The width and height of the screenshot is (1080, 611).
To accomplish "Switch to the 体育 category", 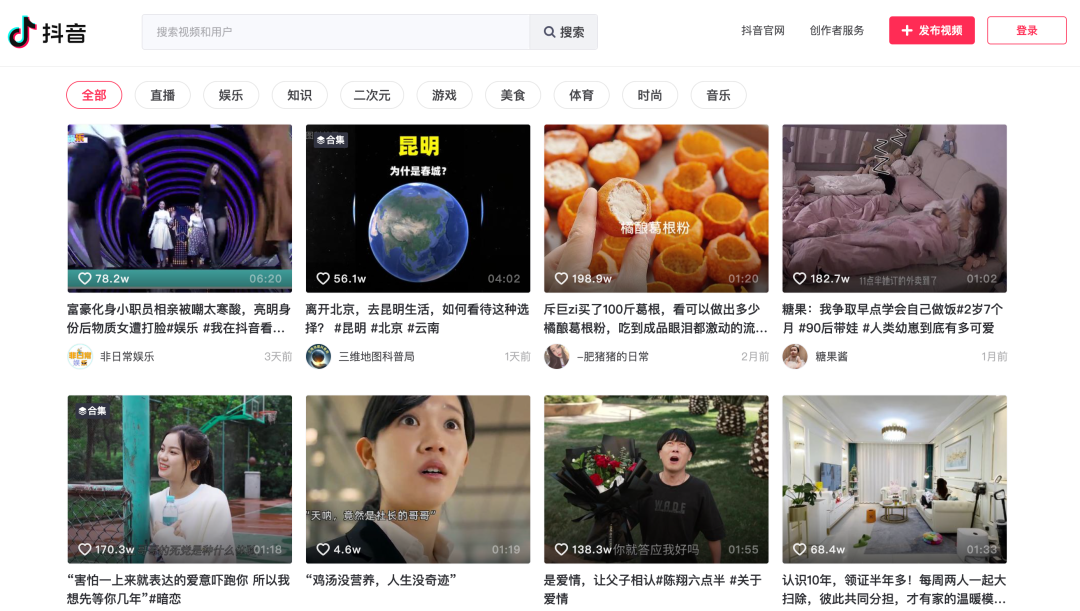I will click(581, 95).
